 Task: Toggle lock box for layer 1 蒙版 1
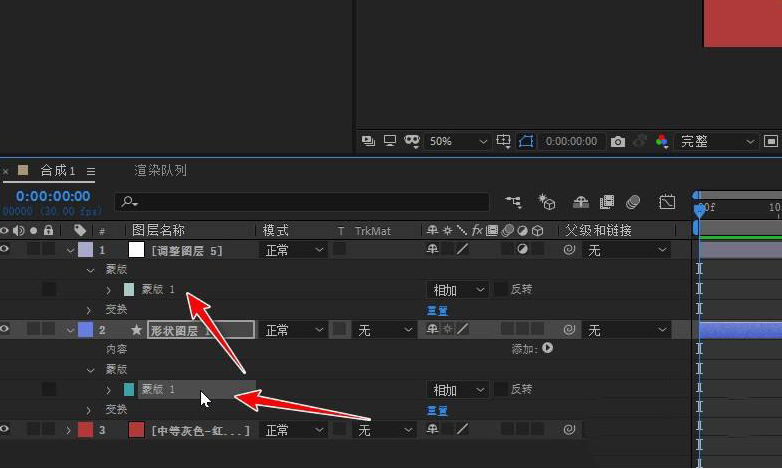(49, 289)
